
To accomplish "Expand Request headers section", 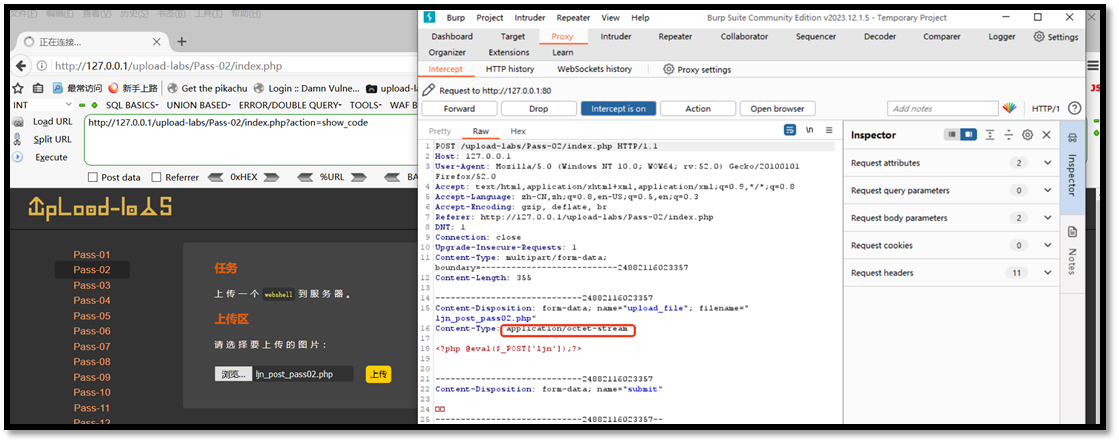I will coord(1048,273).
